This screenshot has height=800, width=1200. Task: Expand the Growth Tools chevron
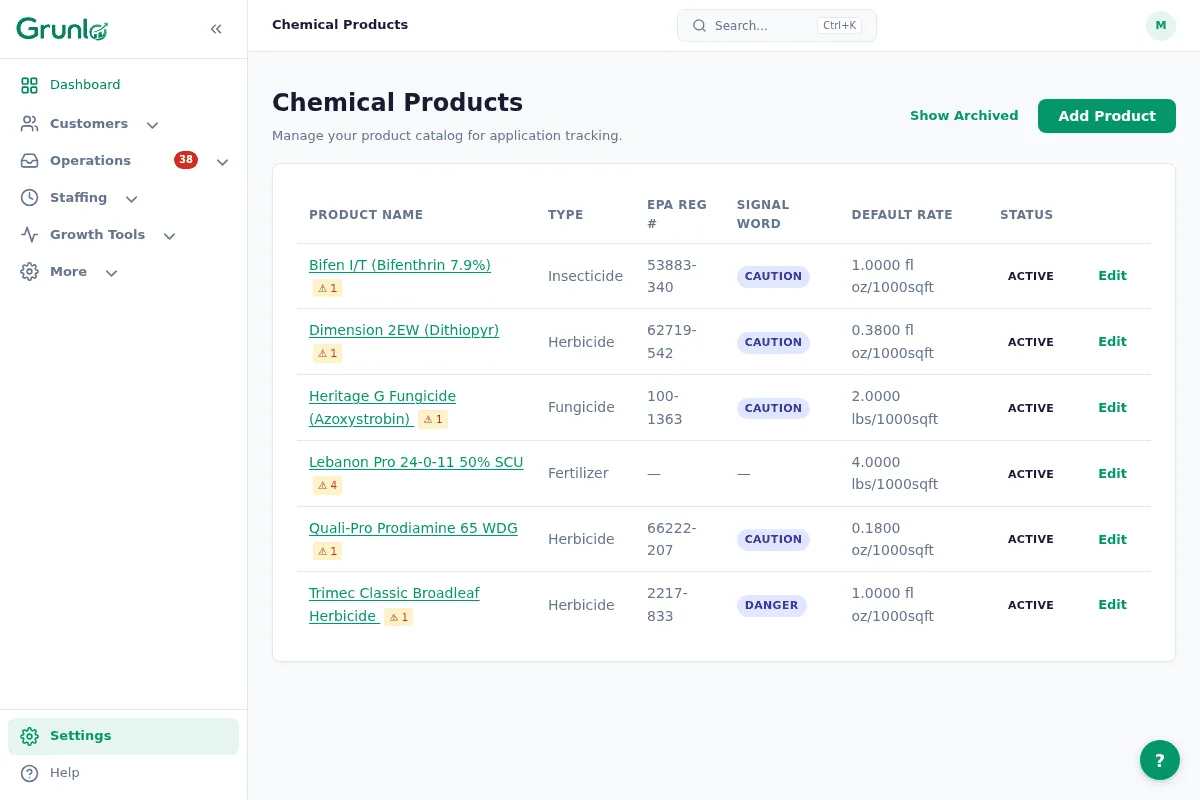[169, 236]
